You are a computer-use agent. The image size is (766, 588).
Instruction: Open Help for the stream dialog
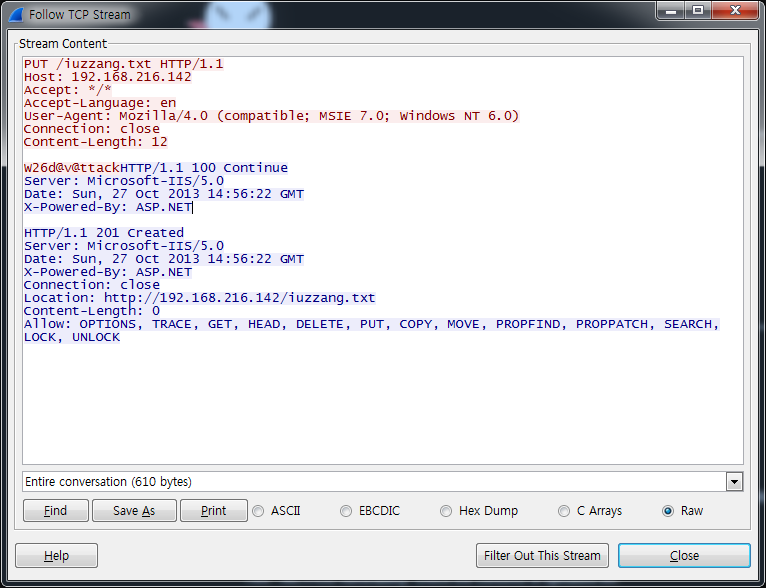point(57,556)
